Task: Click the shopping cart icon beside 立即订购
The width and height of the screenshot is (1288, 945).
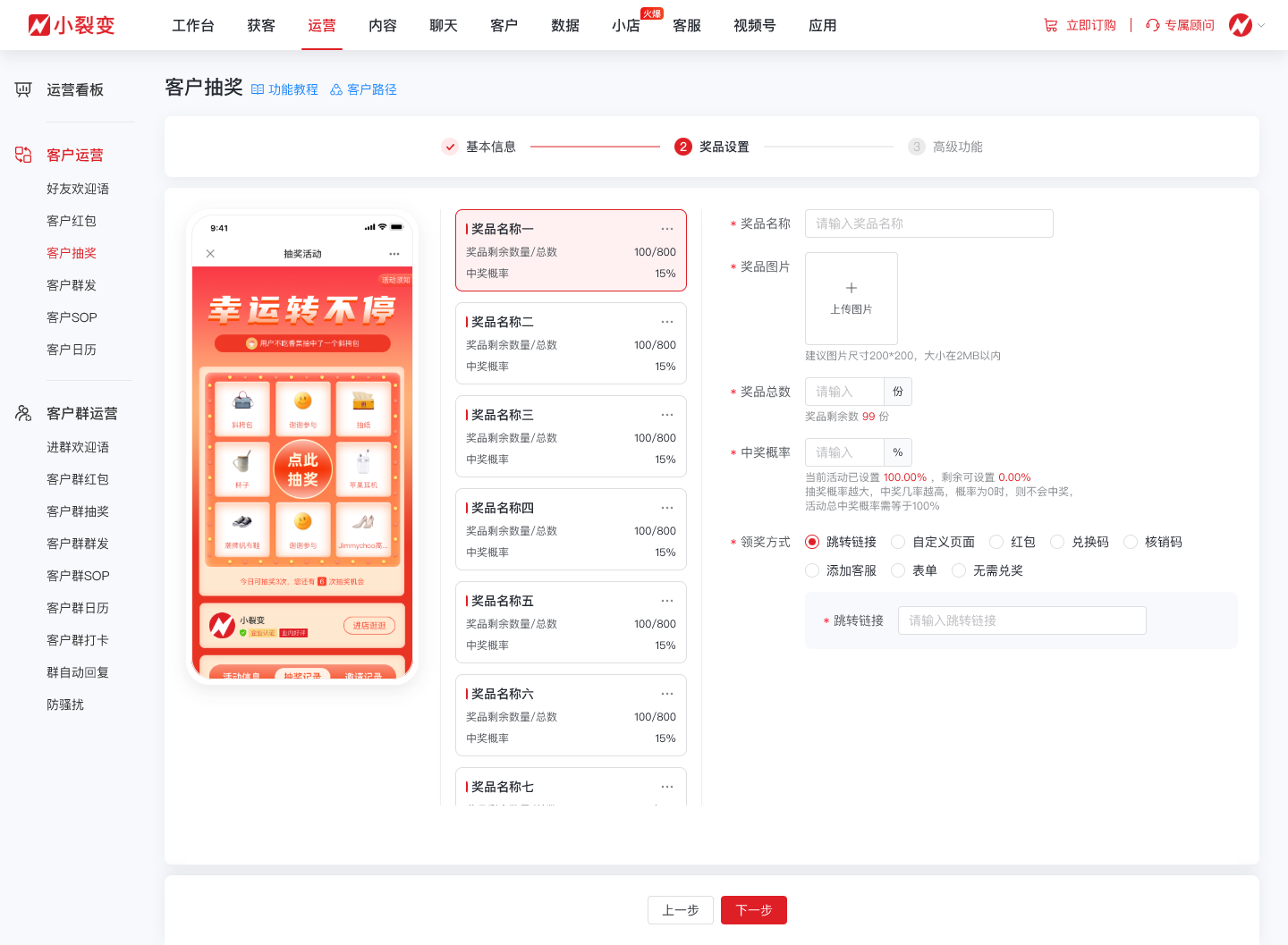Action: click(1051, 25)
